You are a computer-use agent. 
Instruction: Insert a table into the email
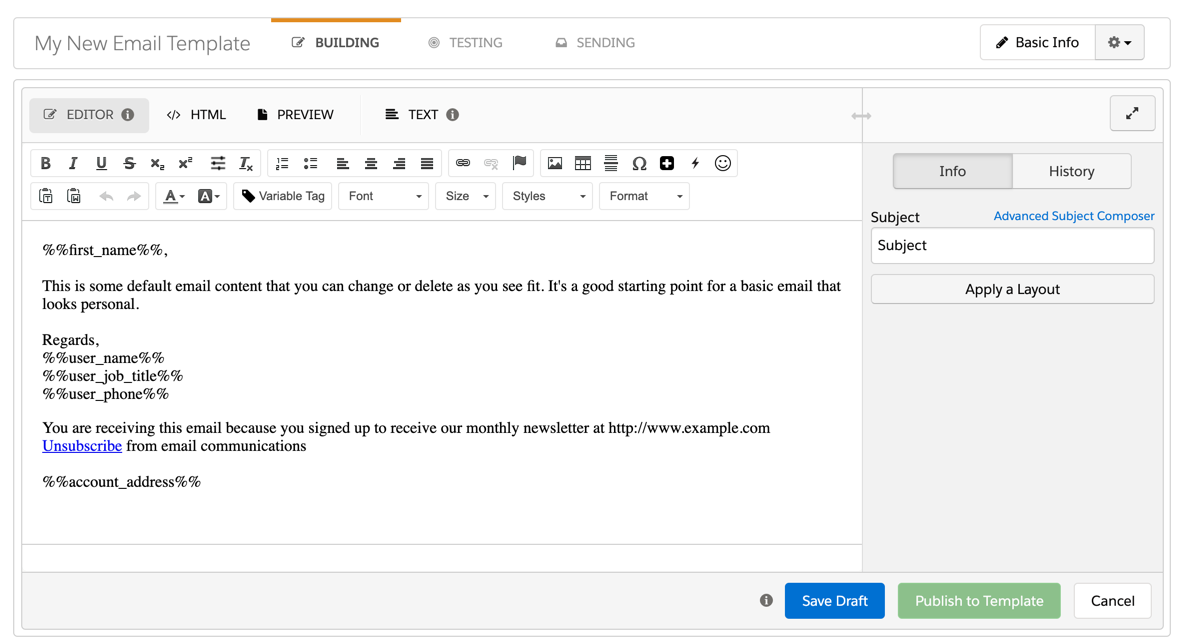pyautogui.click(x=583, y=163)
